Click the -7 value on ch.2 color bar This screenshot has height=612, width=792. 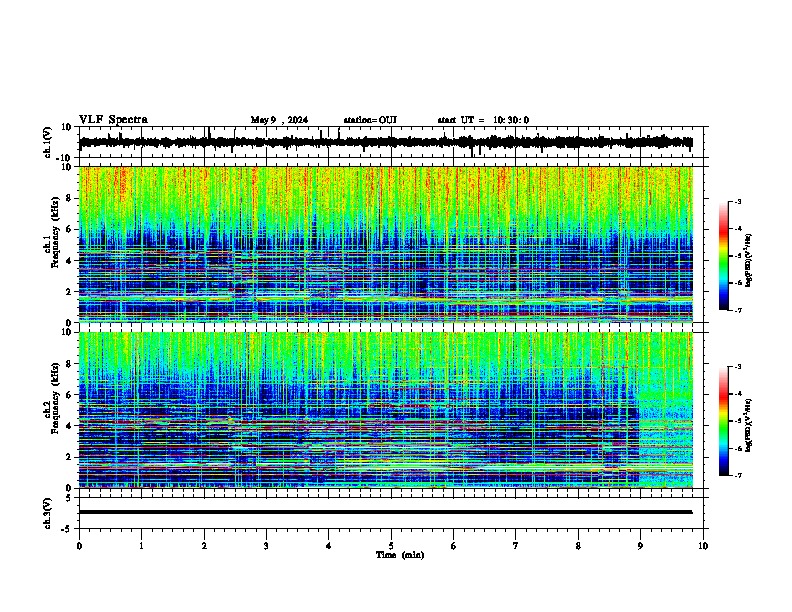[x=738, y=476]
